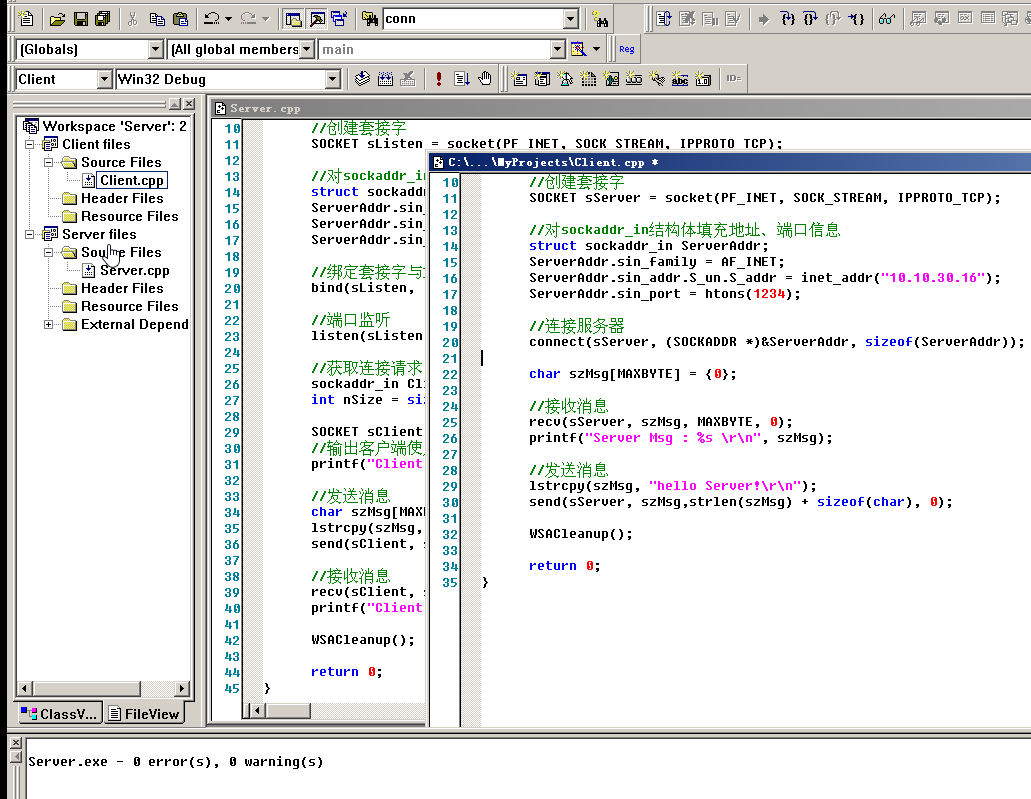The image size is (1031, 799).
Task: Click the red Execute Program exclamation icon
Action: pos(438,79)
